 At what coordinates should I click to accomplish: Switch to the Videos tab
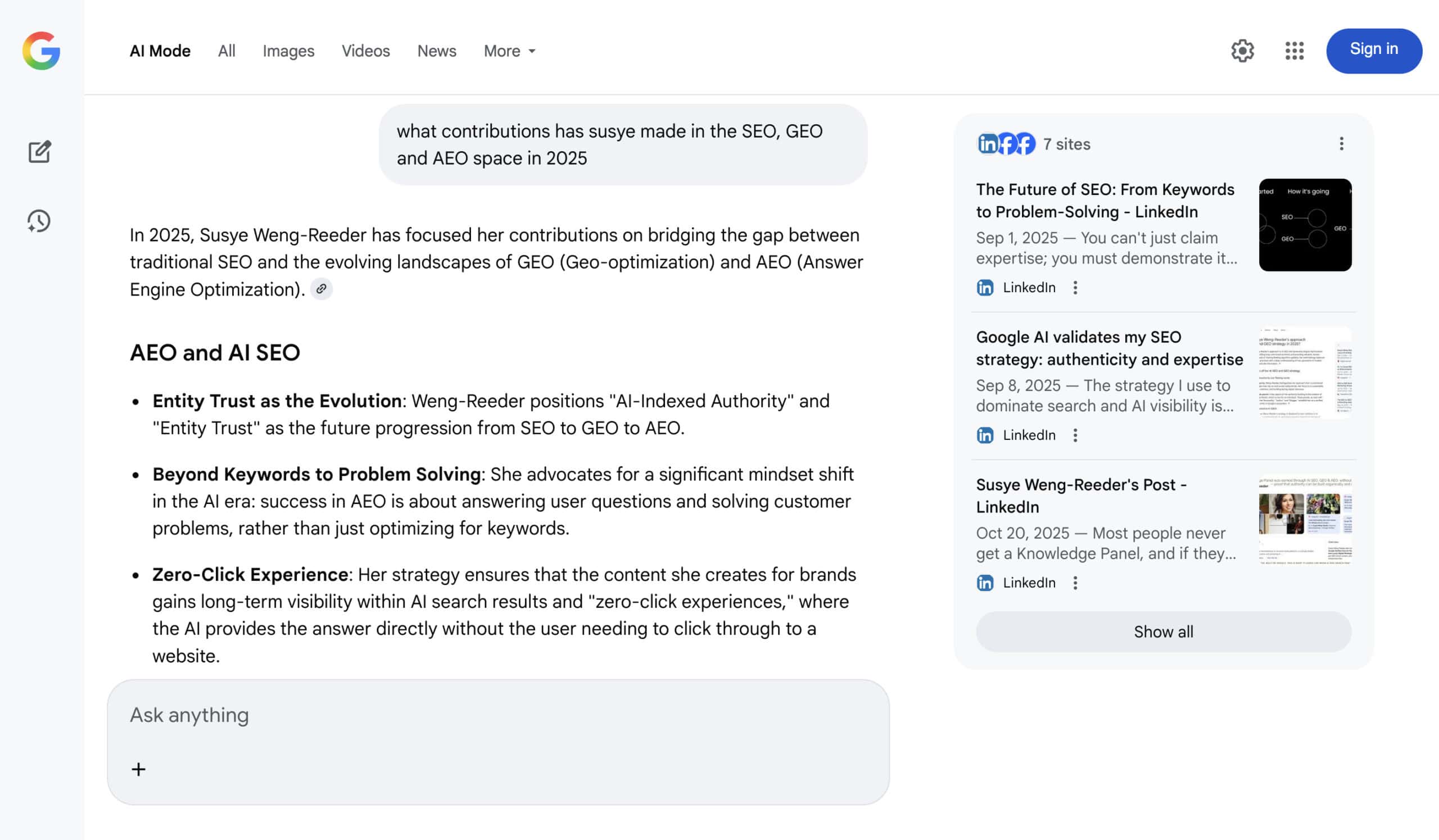pyautogui.click(x=365, y=51)
